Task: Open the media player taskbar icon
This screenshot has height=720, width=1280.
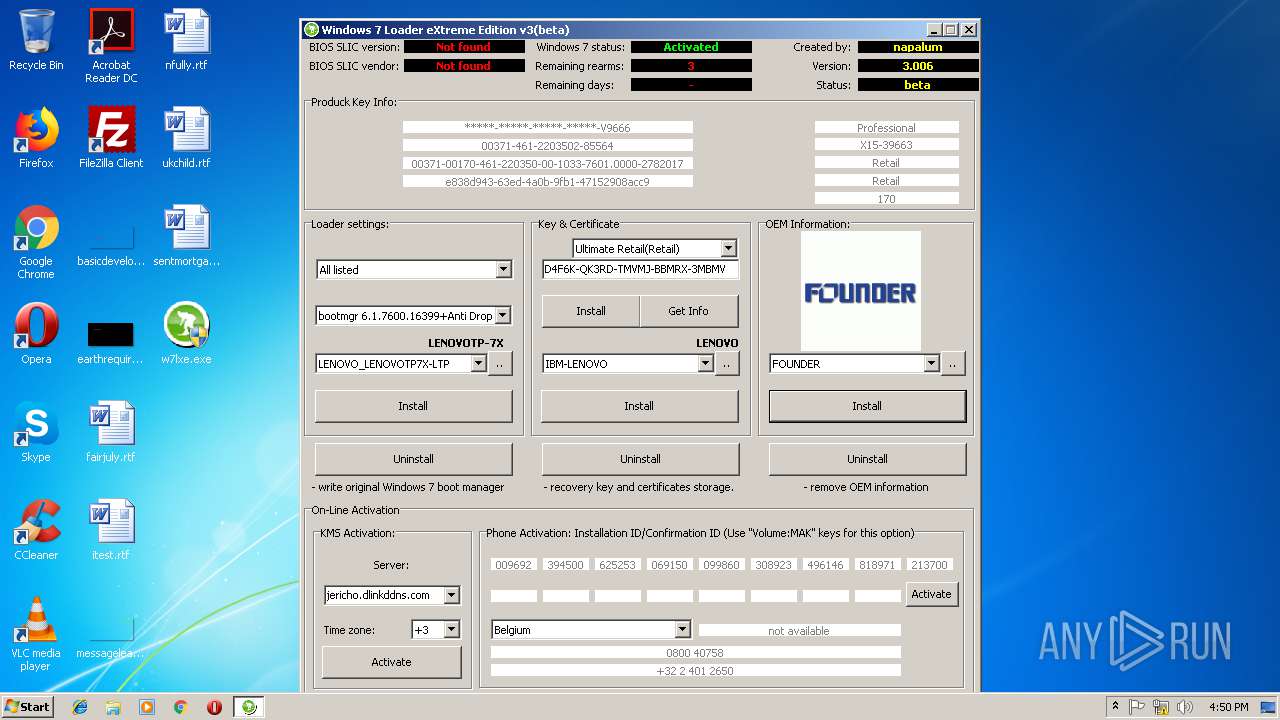Action: 147,707
